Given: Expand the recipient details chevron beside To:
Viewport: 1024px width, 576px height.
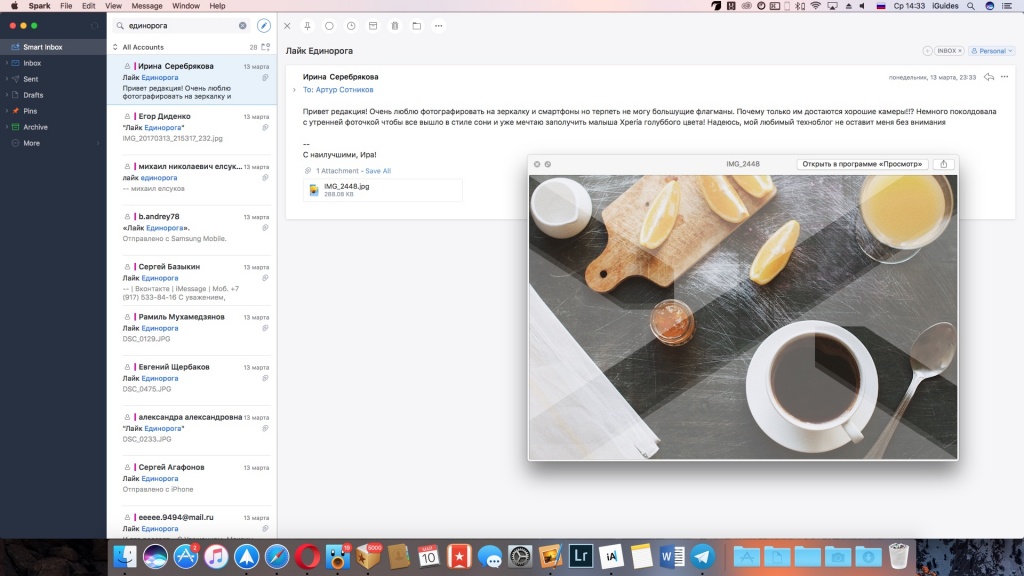Looking at the screenshot, I should click(294, 90).
